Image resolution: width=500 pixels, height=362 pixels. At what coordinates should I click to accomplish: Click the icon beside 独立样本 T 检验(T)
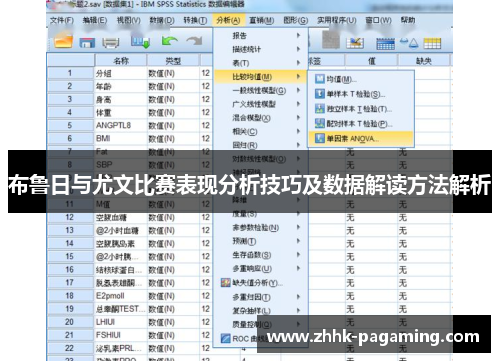click(320, 109)
